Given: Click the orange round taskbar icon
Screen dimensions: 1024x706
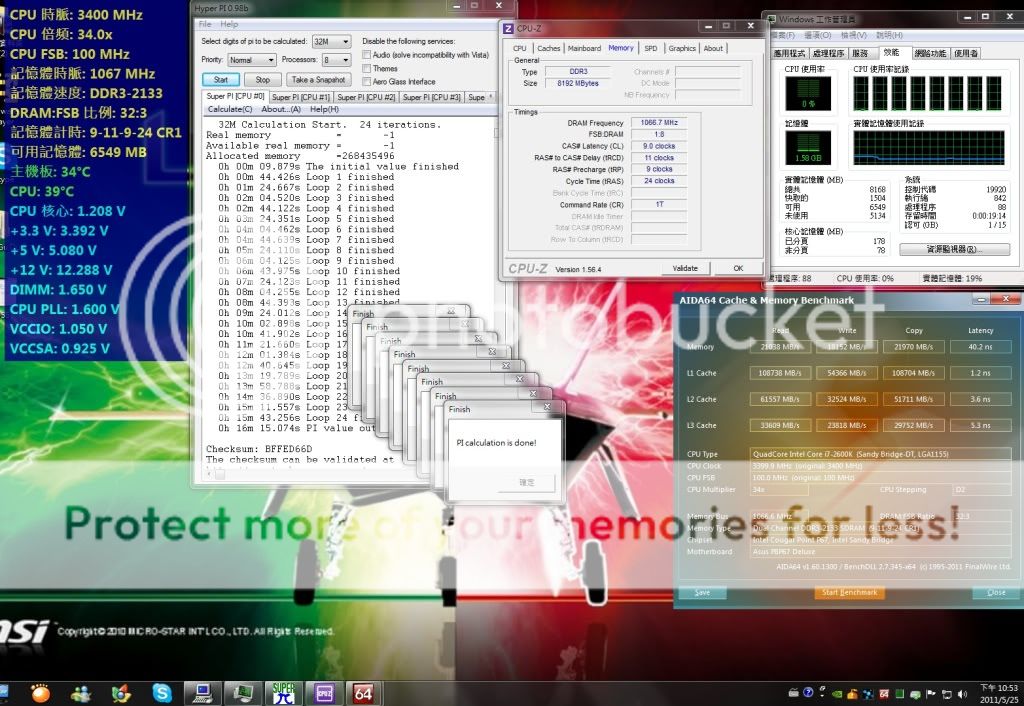Looking at the screenshot, I should pos(40,693).
